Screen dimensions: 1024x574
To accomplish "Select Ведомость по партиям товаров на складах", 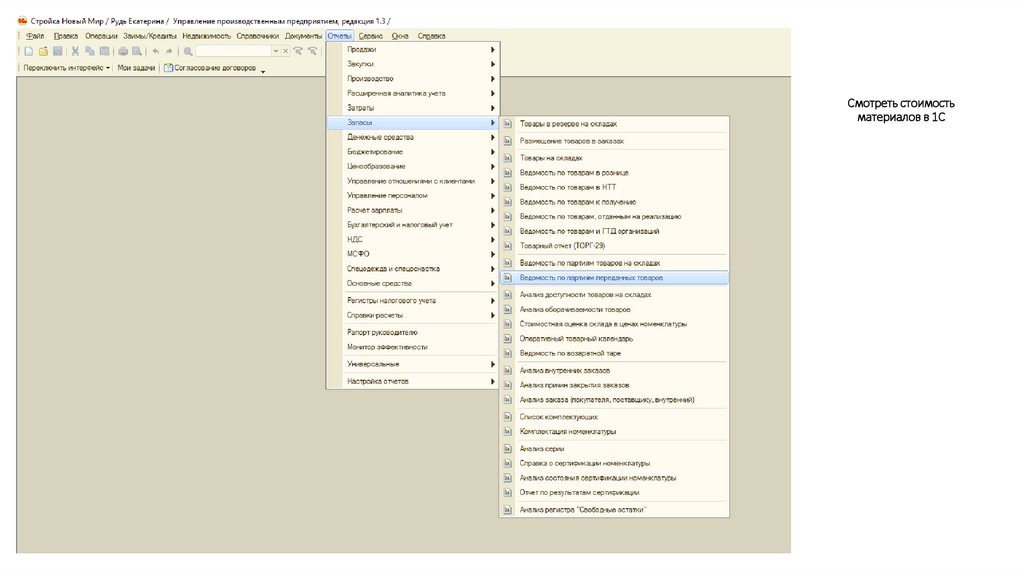I will point(589,262).
